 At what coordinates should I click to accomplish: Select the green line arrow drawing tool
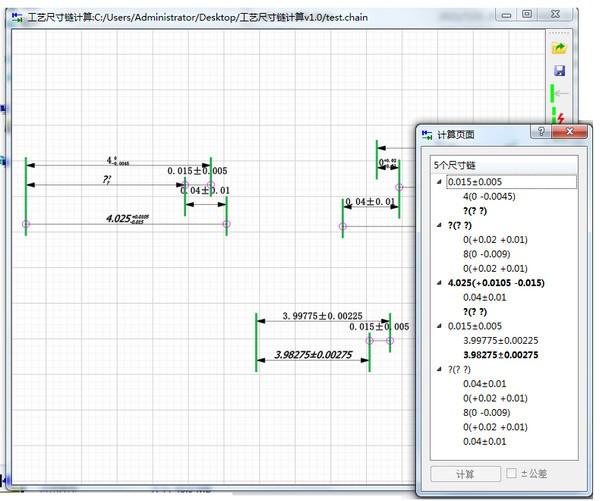coord(559,93)
